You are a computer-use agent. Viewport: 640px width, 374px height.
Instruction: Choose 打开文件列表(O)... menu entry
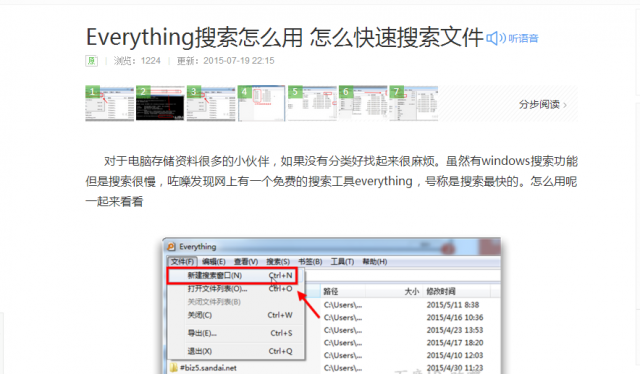pos(237,289)
